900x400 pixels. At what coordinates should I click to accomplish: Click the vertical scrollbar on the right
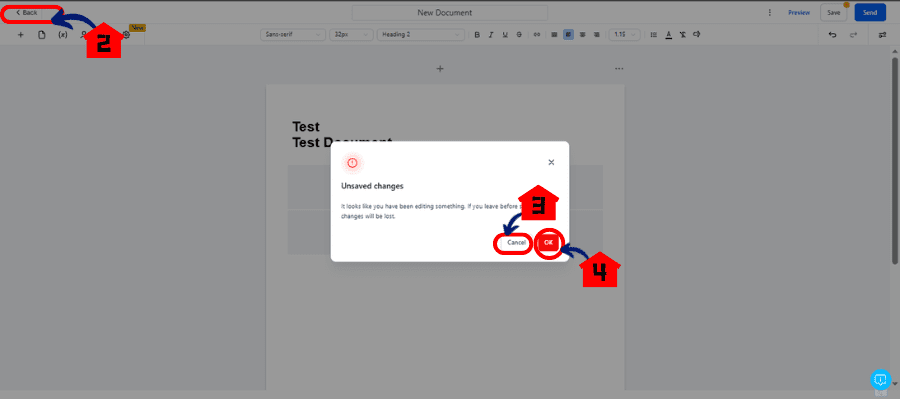pyautogui.click(x=894, y=161)
